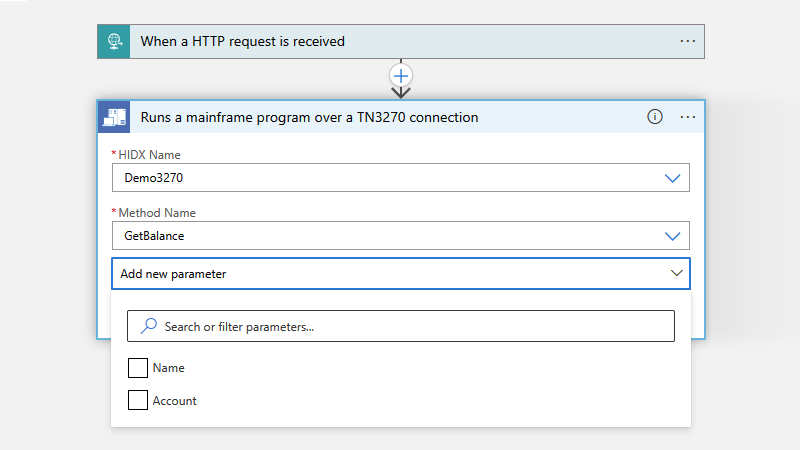Click the GetBalance value in Method Name

click(154, 236)
